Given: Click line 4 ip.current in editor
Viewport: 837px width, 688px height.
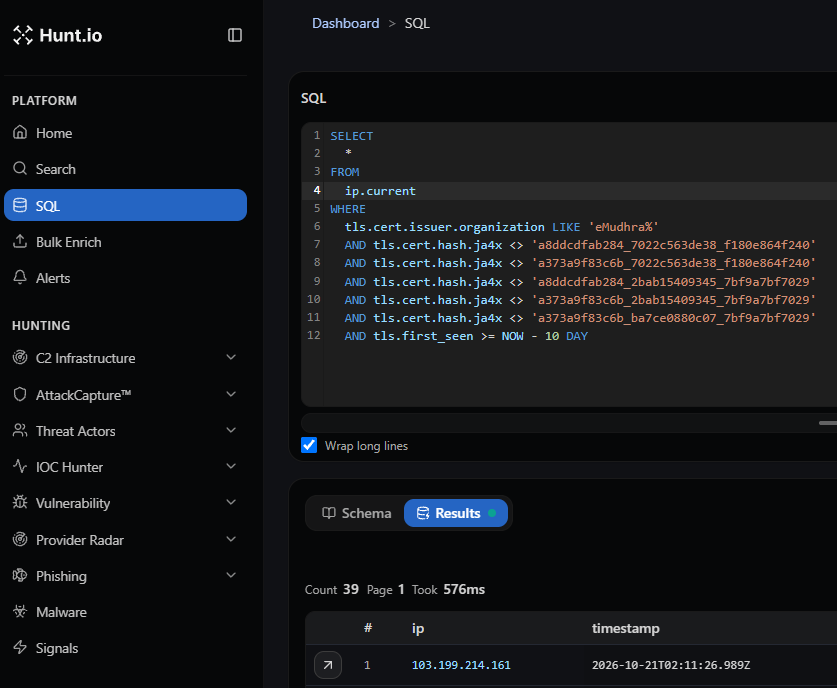Looking at the screenshot, I should click(x=380, y=191).
